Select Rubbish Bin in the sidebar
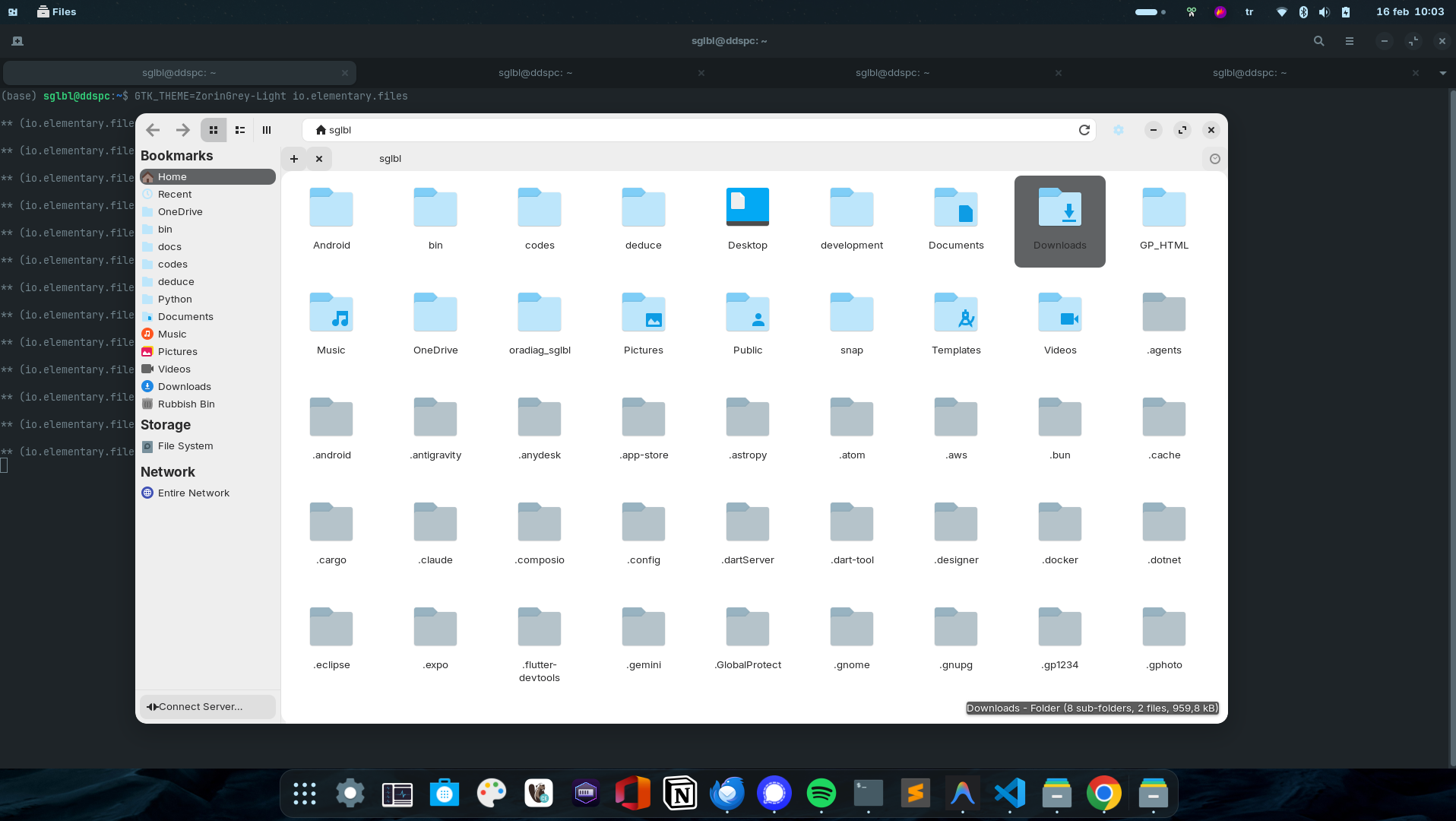Screen dimensions: 1456x821 pyautogui.click(x=186, y=404)
